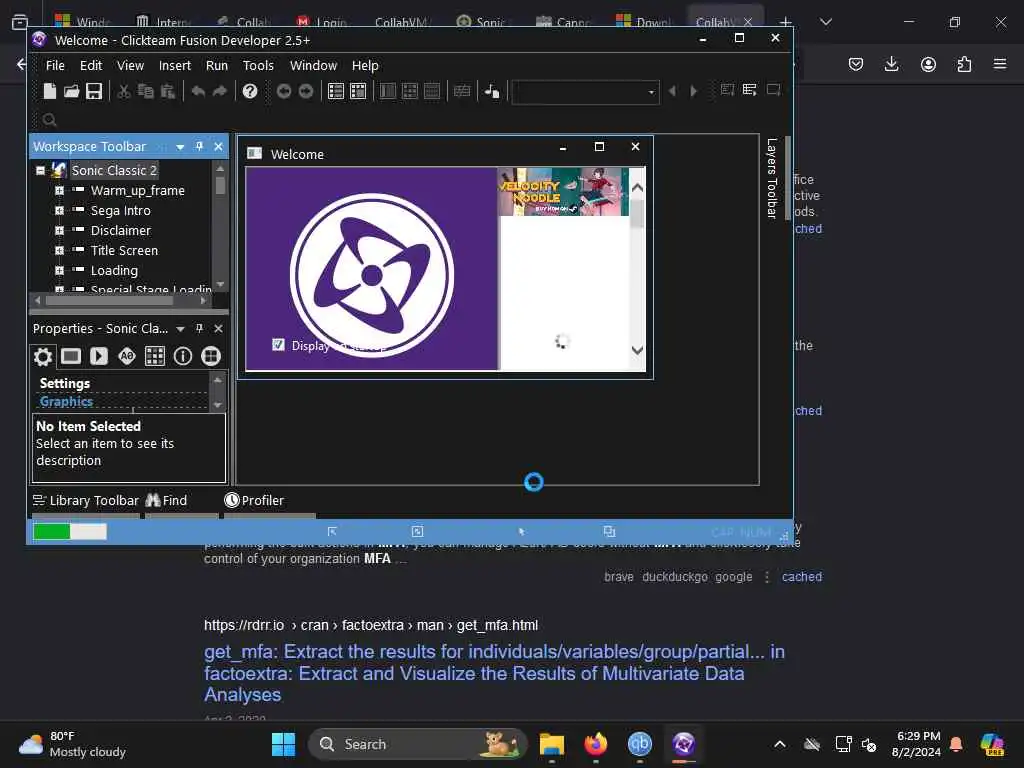Click the Open folder toolbar icon
This screenshot has height=768, width=1024.
(x=71, y=91)
